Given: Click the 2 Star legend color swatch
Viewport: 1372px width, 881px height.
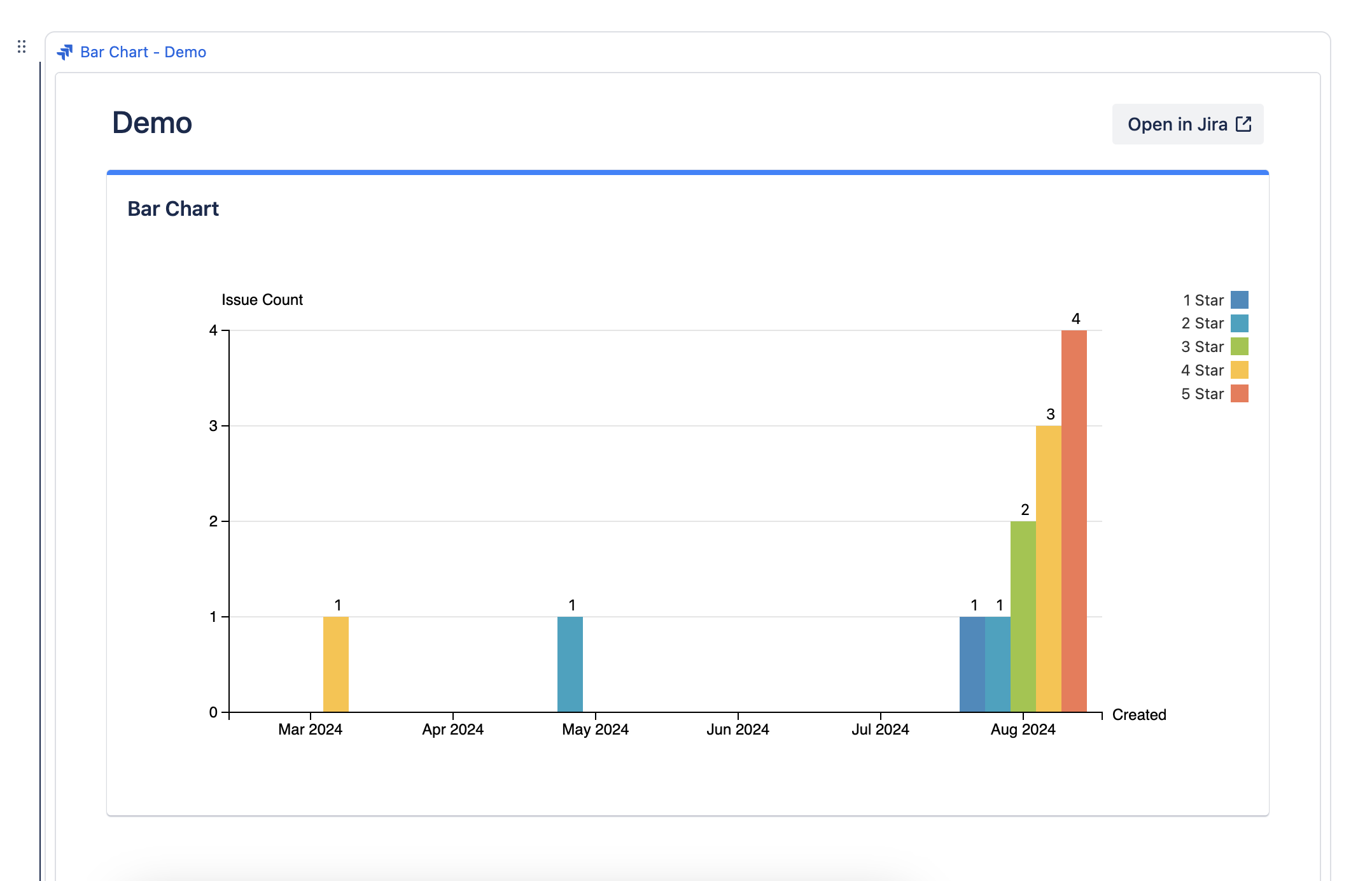Looking at the screenshot, I should (x=1239, y=323).
